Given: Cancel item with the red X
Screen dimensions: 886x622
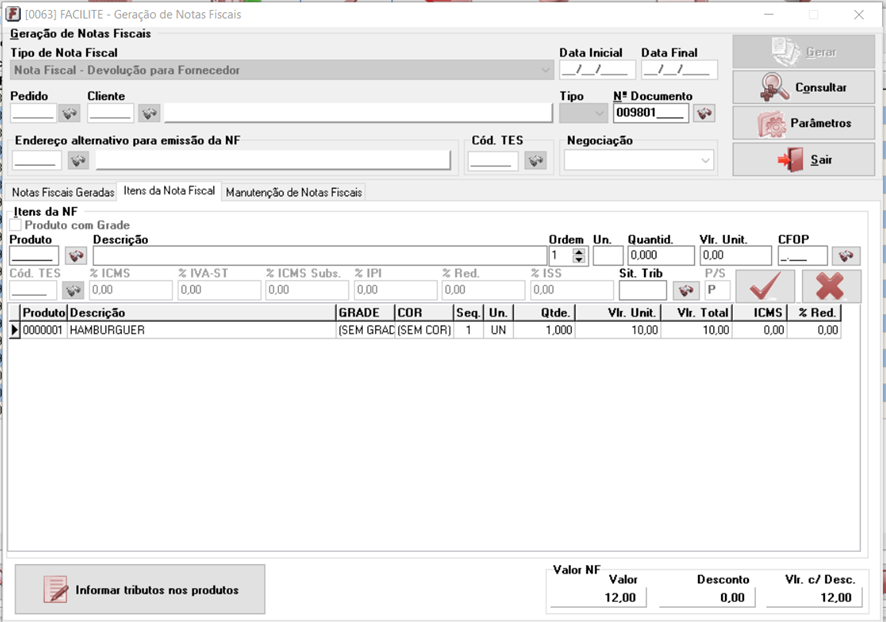Looking at the screenshot, I should pos(831,286).
